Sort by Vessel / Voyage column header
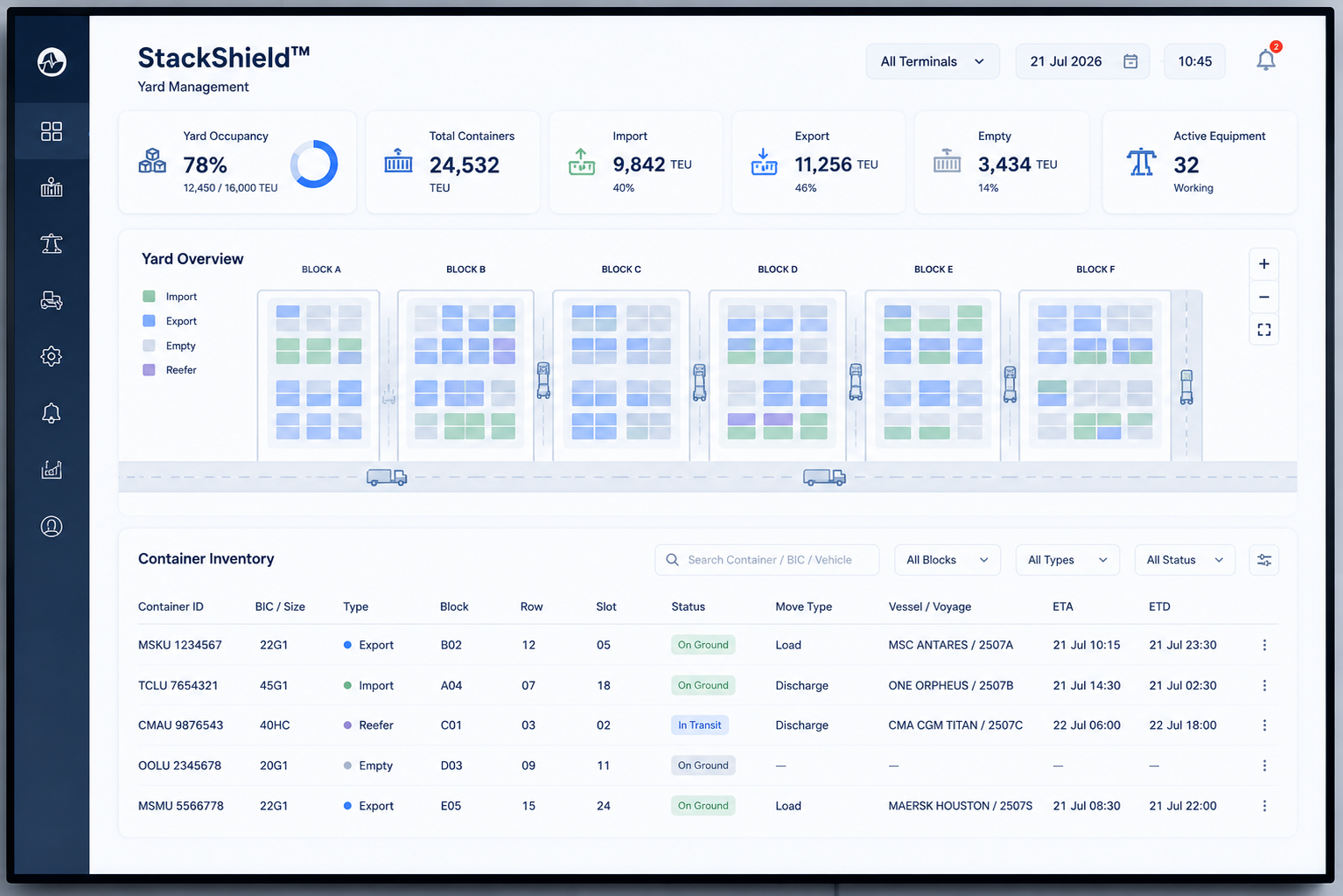The height and width of the screenshot is (896, 1343). pos(929,606)
